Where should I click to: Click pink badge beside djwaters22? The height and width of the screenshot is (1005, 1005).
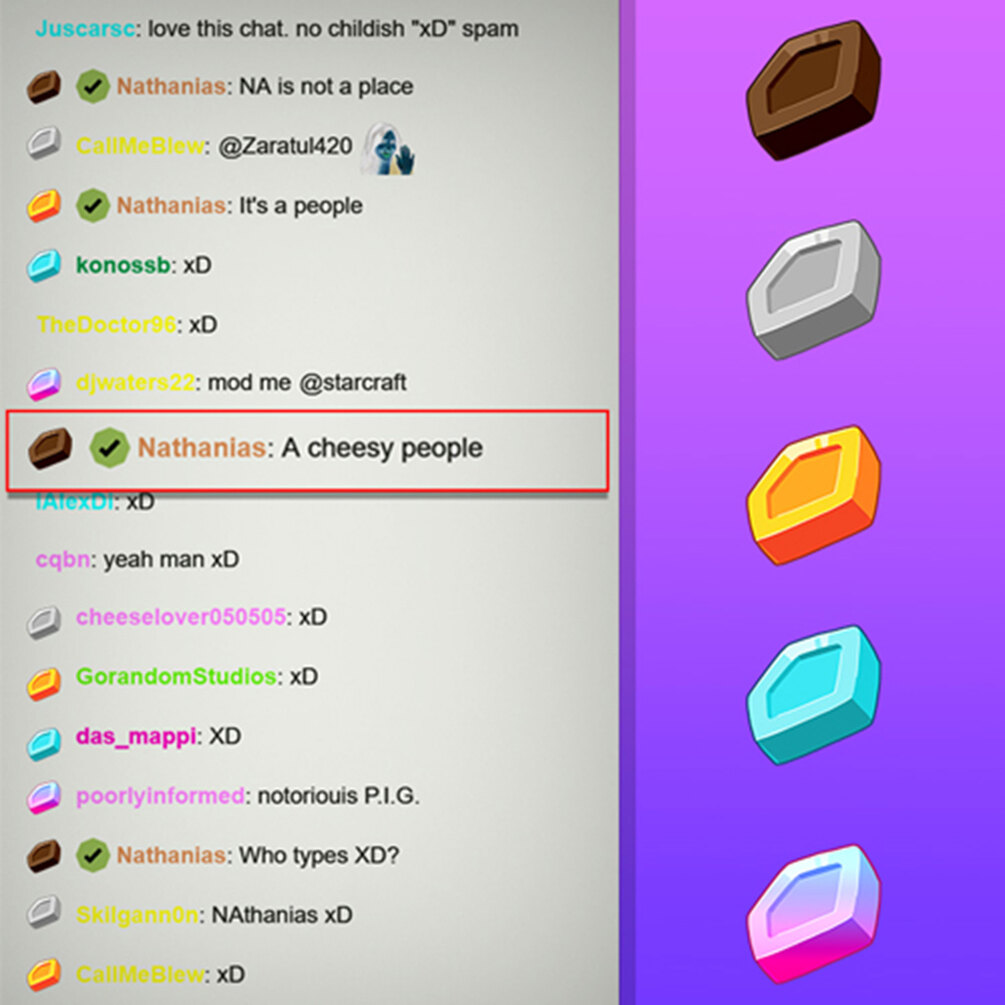click(44, 384)
